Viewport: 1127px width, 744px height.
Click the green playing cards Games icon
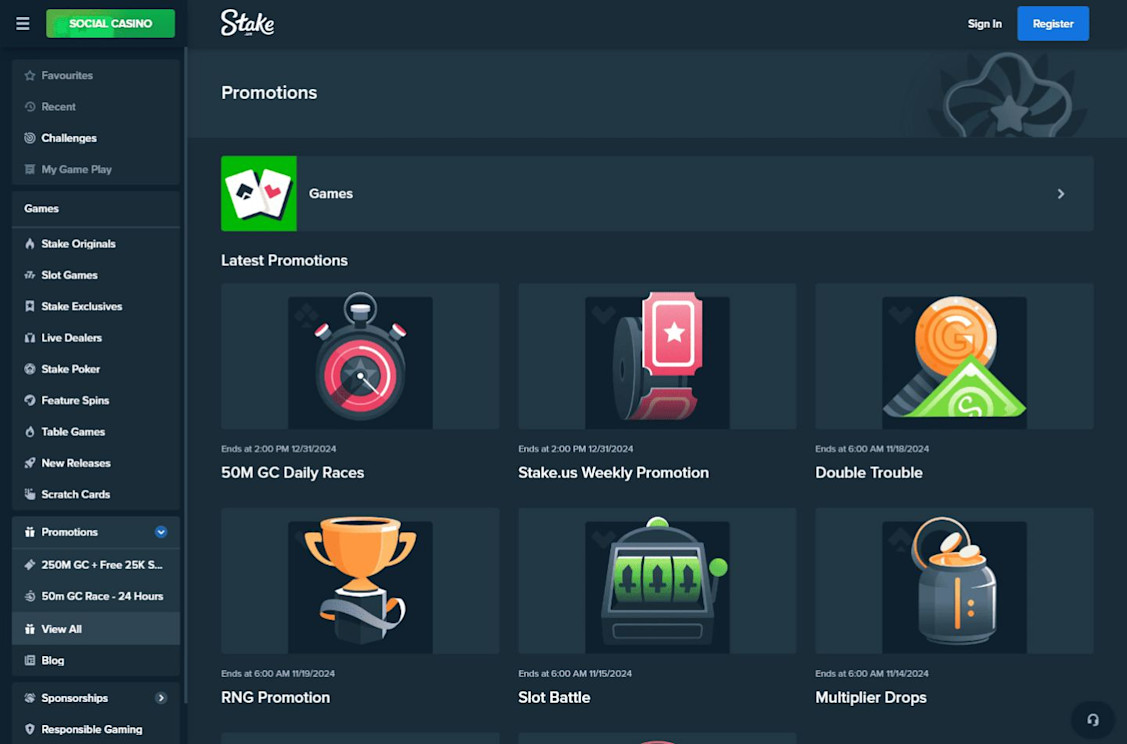[259, 193]
